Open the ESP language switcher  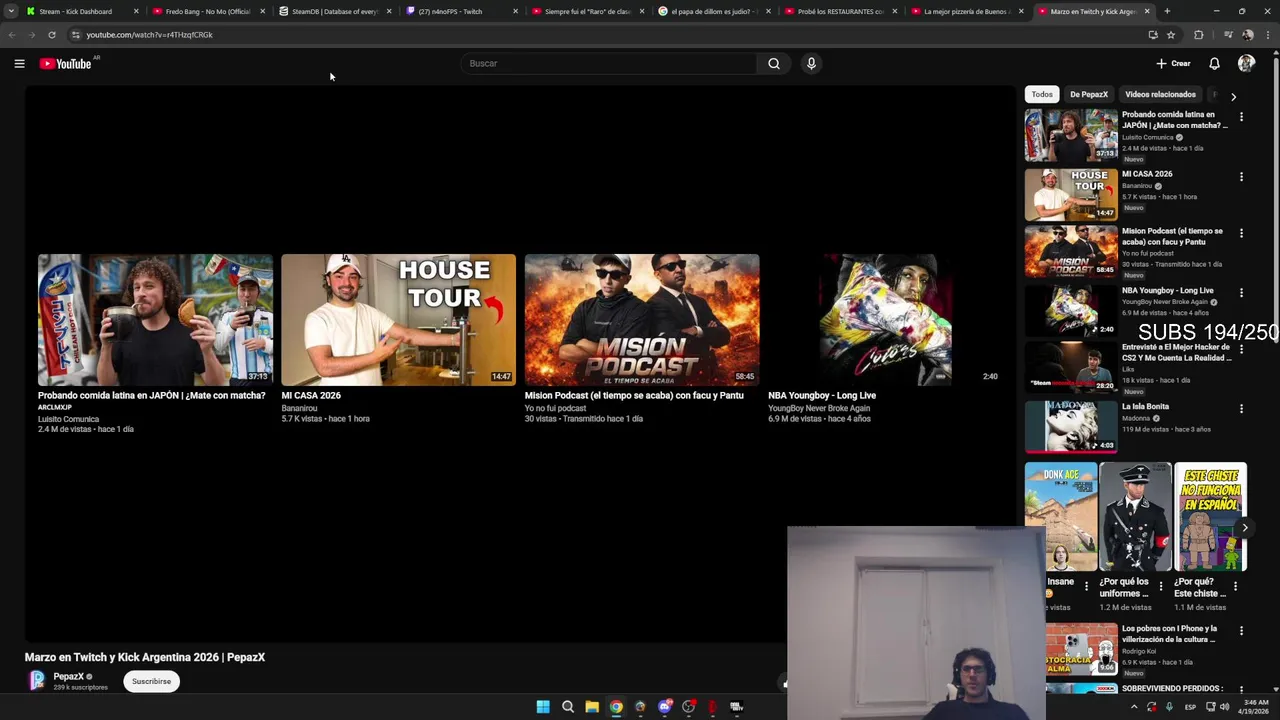1190,707
